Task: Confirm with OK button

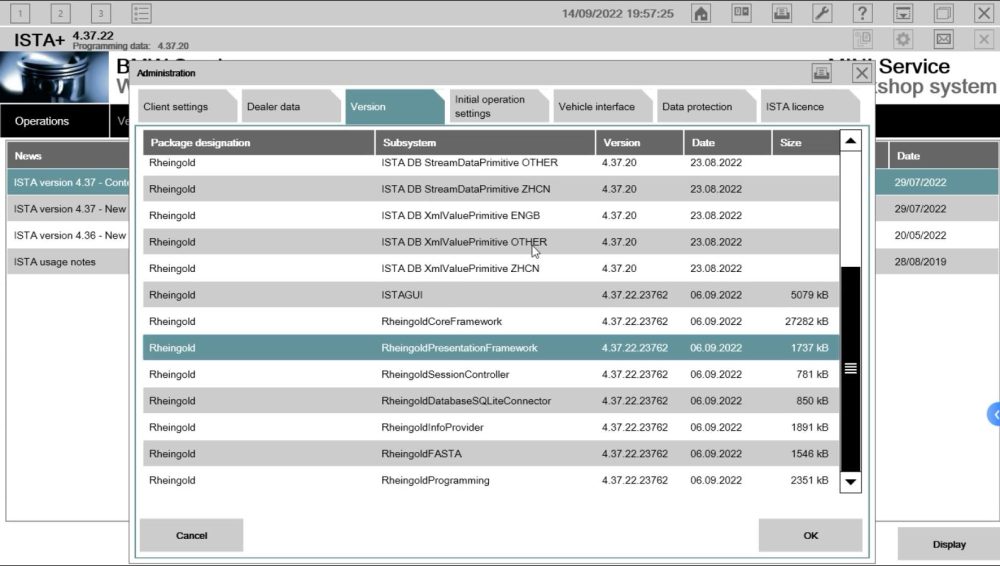Action: [811, 535]
